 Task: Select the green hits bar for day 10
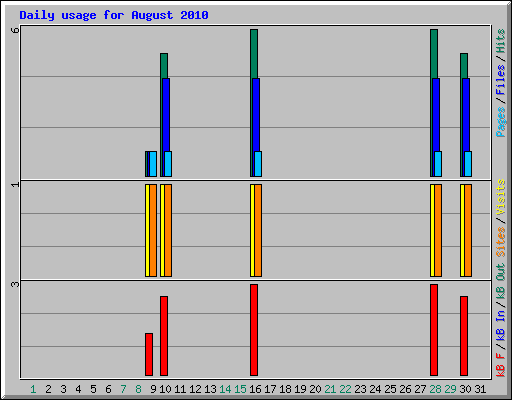pyautogui.click(x=164, y=66)
